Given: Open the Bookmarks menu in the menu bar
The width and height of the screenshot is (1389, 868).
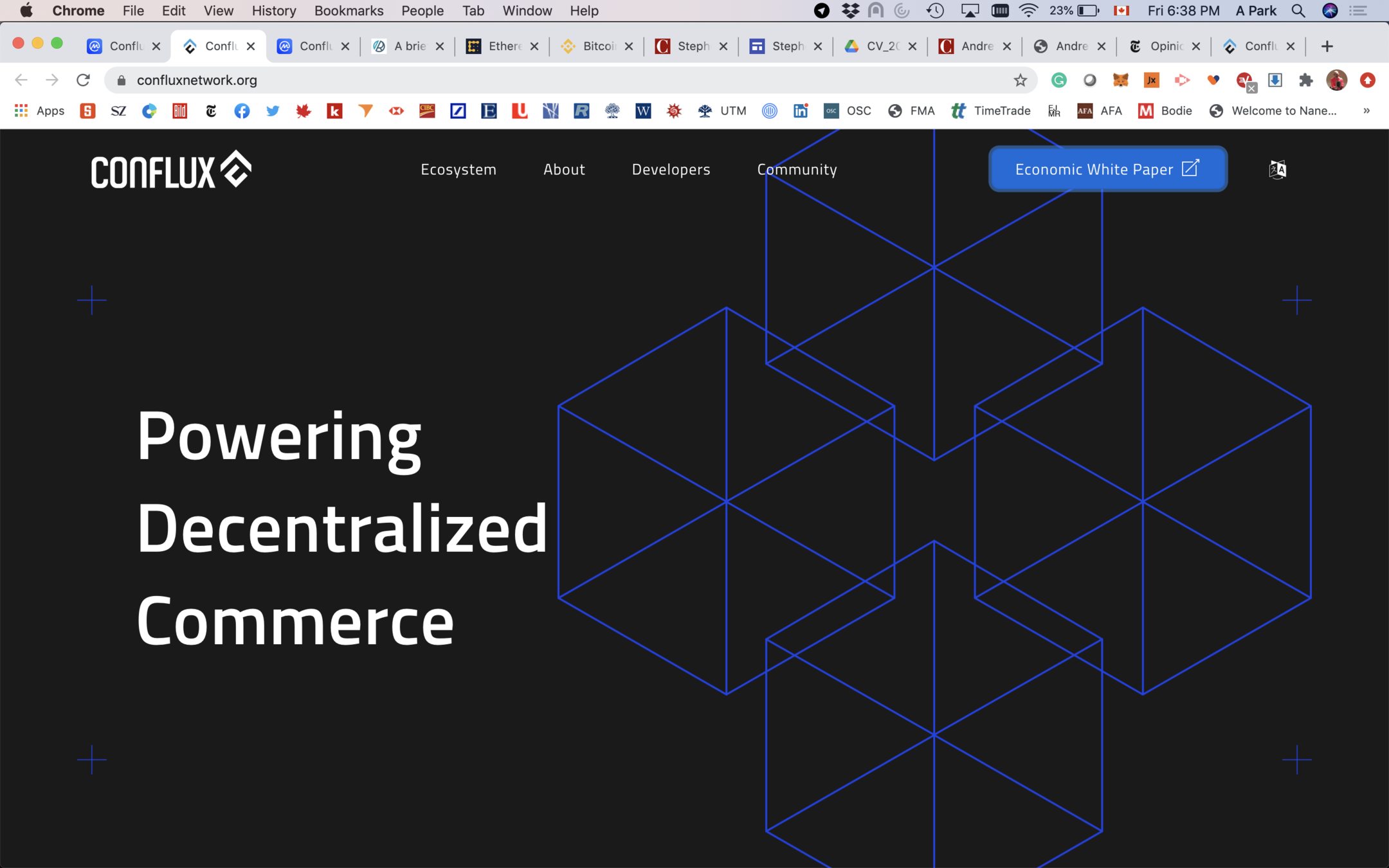Looking at the screenshot, I should tap(348, 10).
